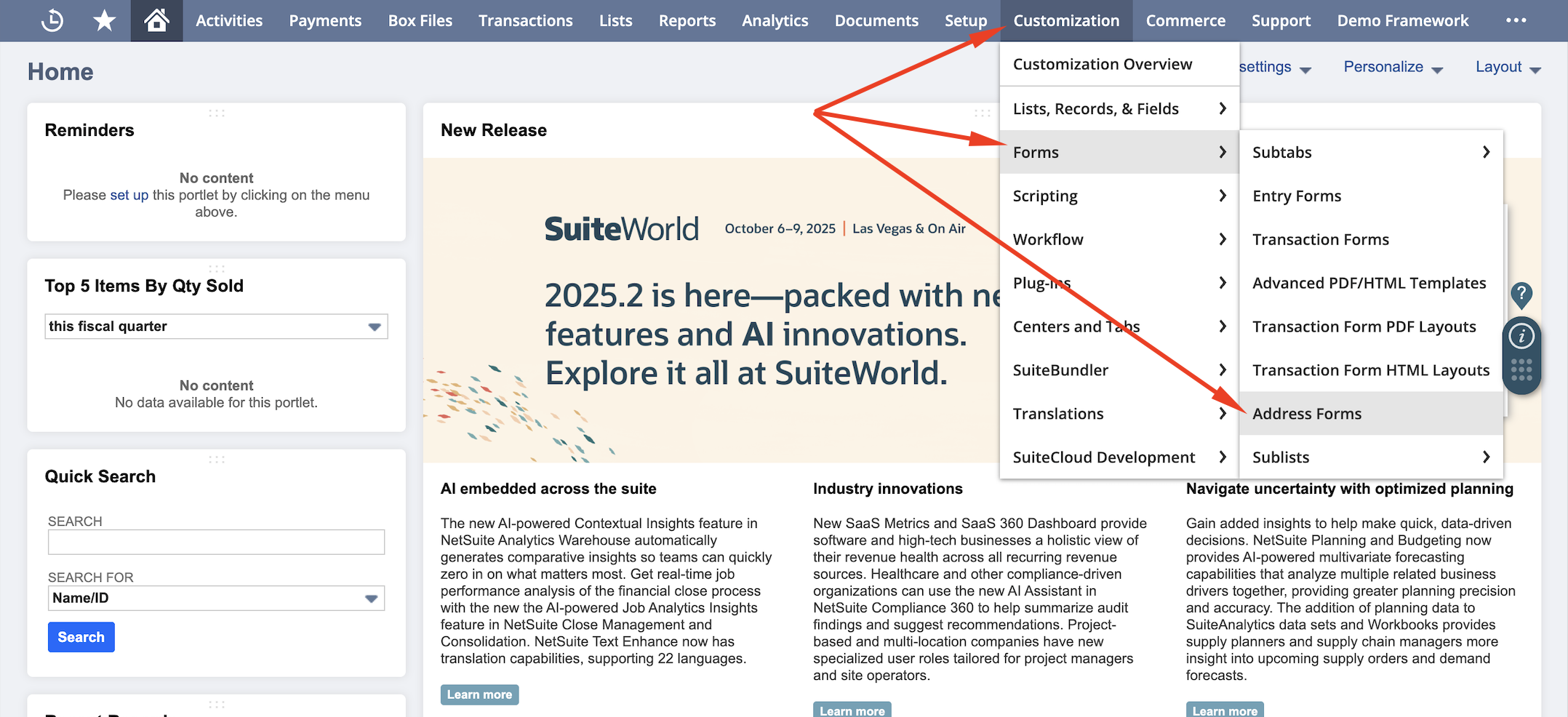Select Customization Overview
Screen dimensions: 1568x717
point(1119,64)
